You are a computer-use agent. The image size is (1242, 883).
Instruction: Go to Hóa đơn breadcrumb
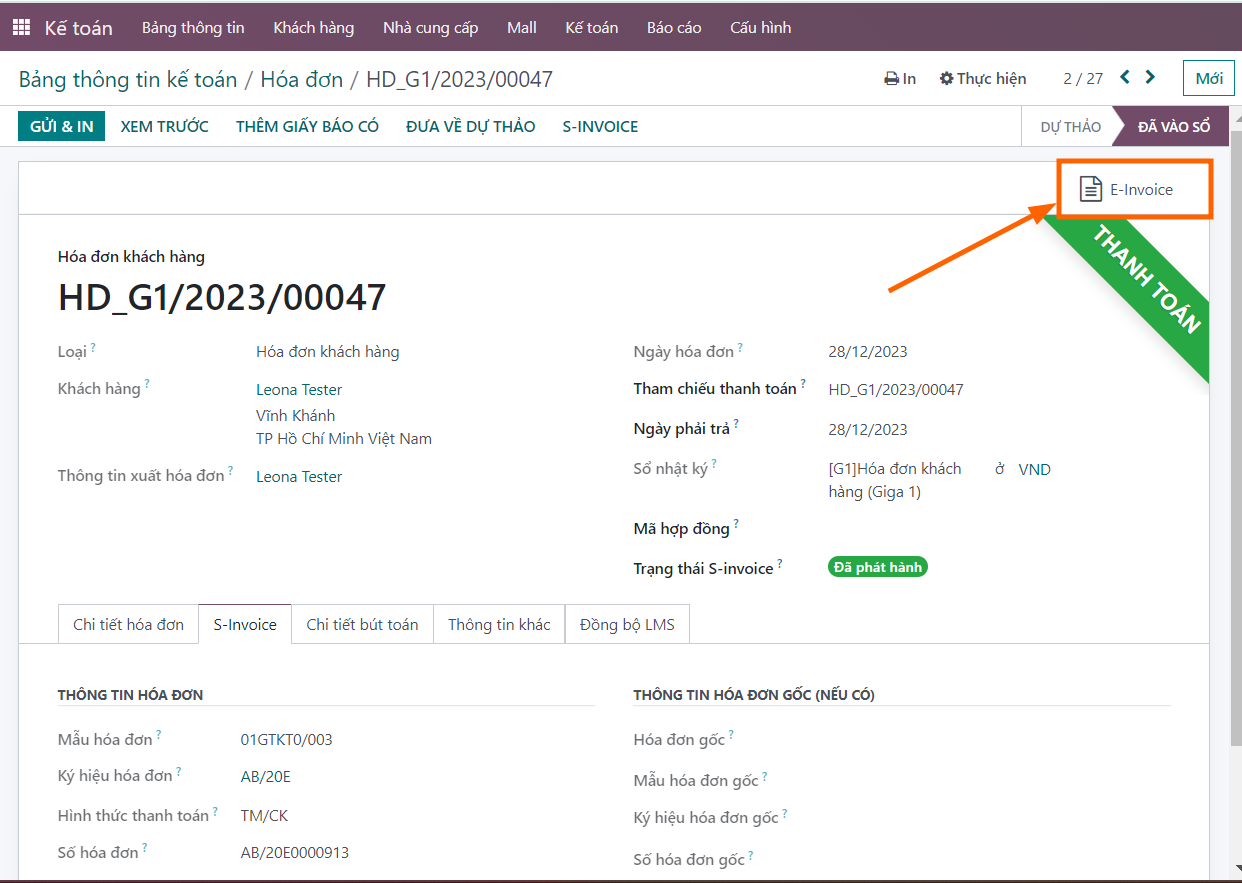pos(302,79)
